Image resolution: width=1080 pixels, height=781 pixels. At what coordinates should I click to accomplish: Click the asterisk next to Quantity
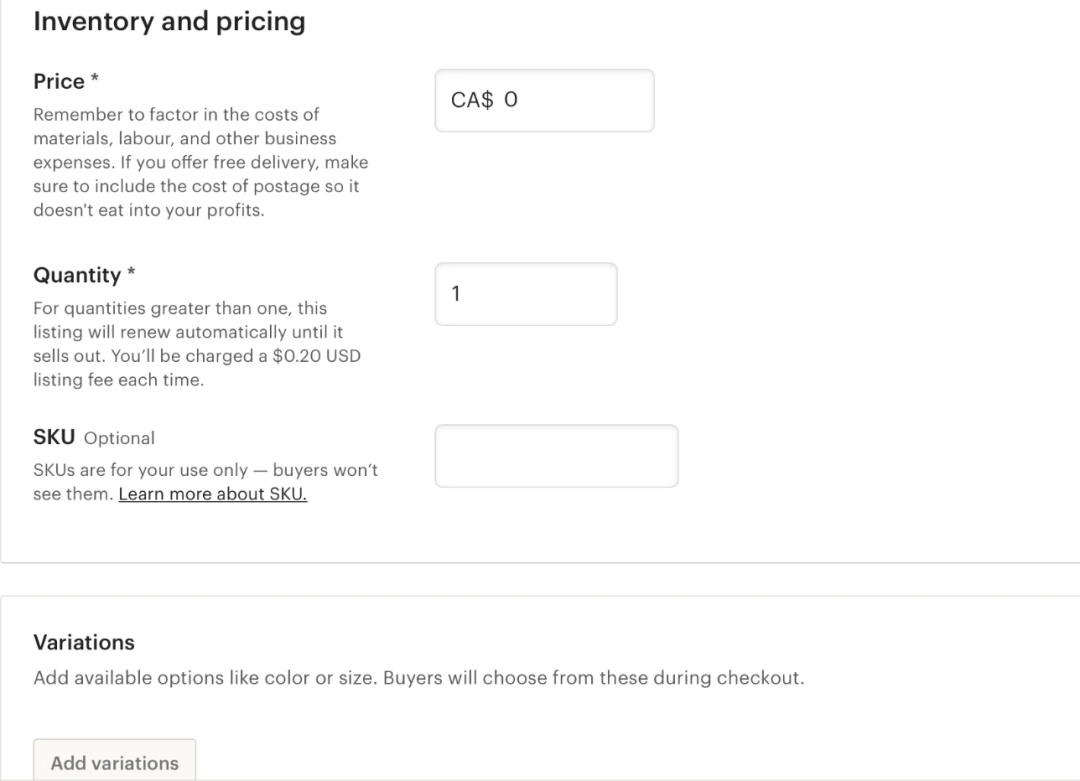pyautogui.click(x=131, y=271)
